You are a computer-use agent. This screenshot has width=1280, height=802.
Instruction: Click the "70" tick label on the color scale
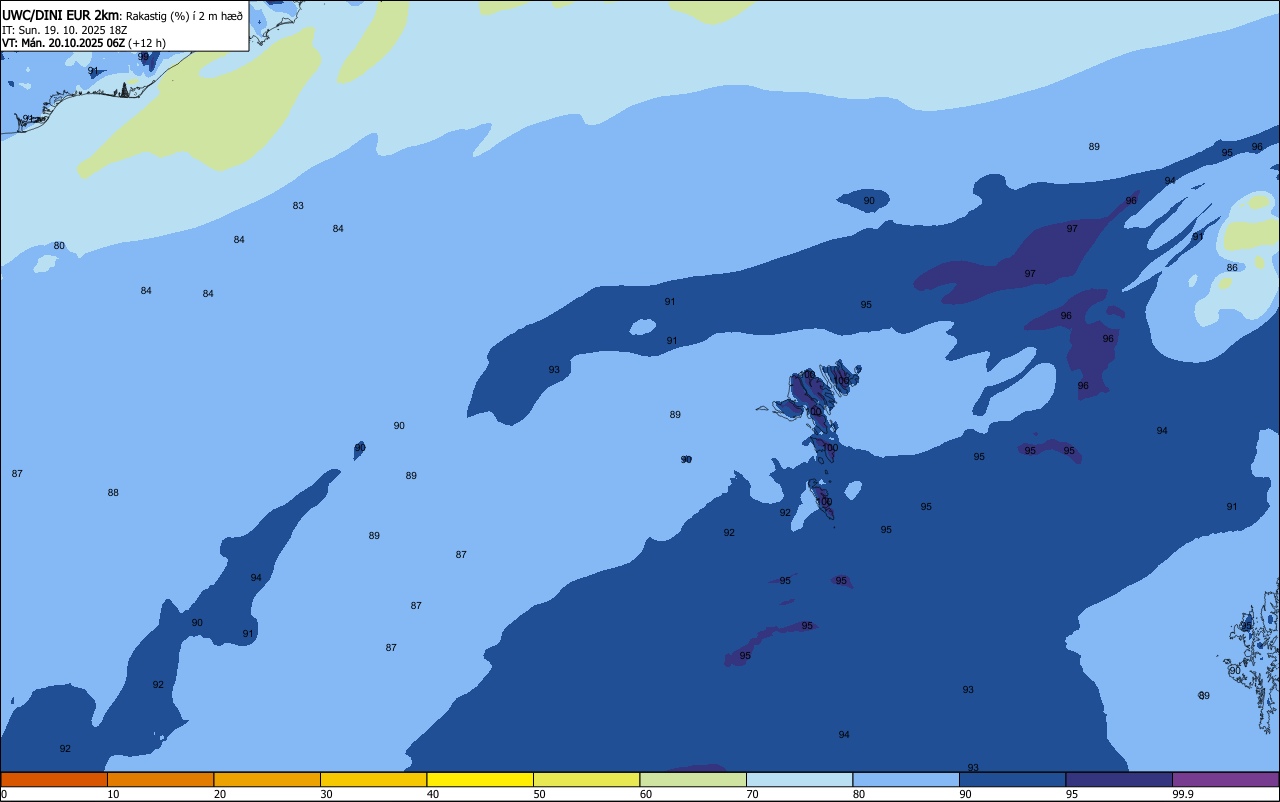tap(752, 794)
